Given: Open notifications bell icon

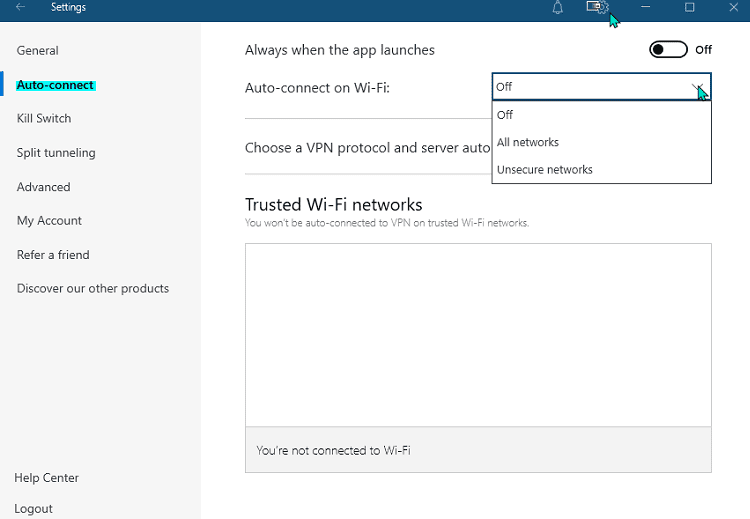Looking at the screenshot, I should [558, 8].
